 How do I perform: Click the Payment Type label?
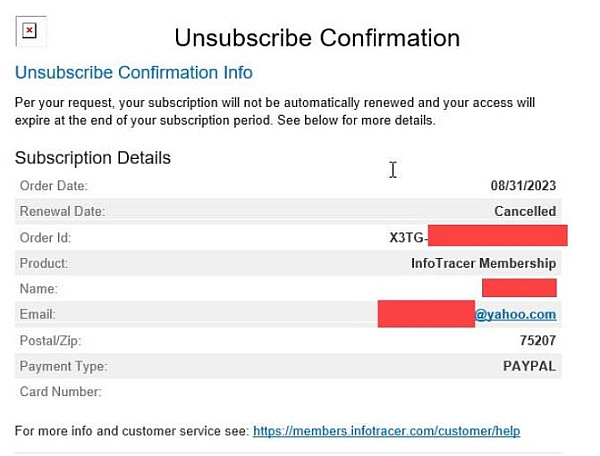pos(63,367)
